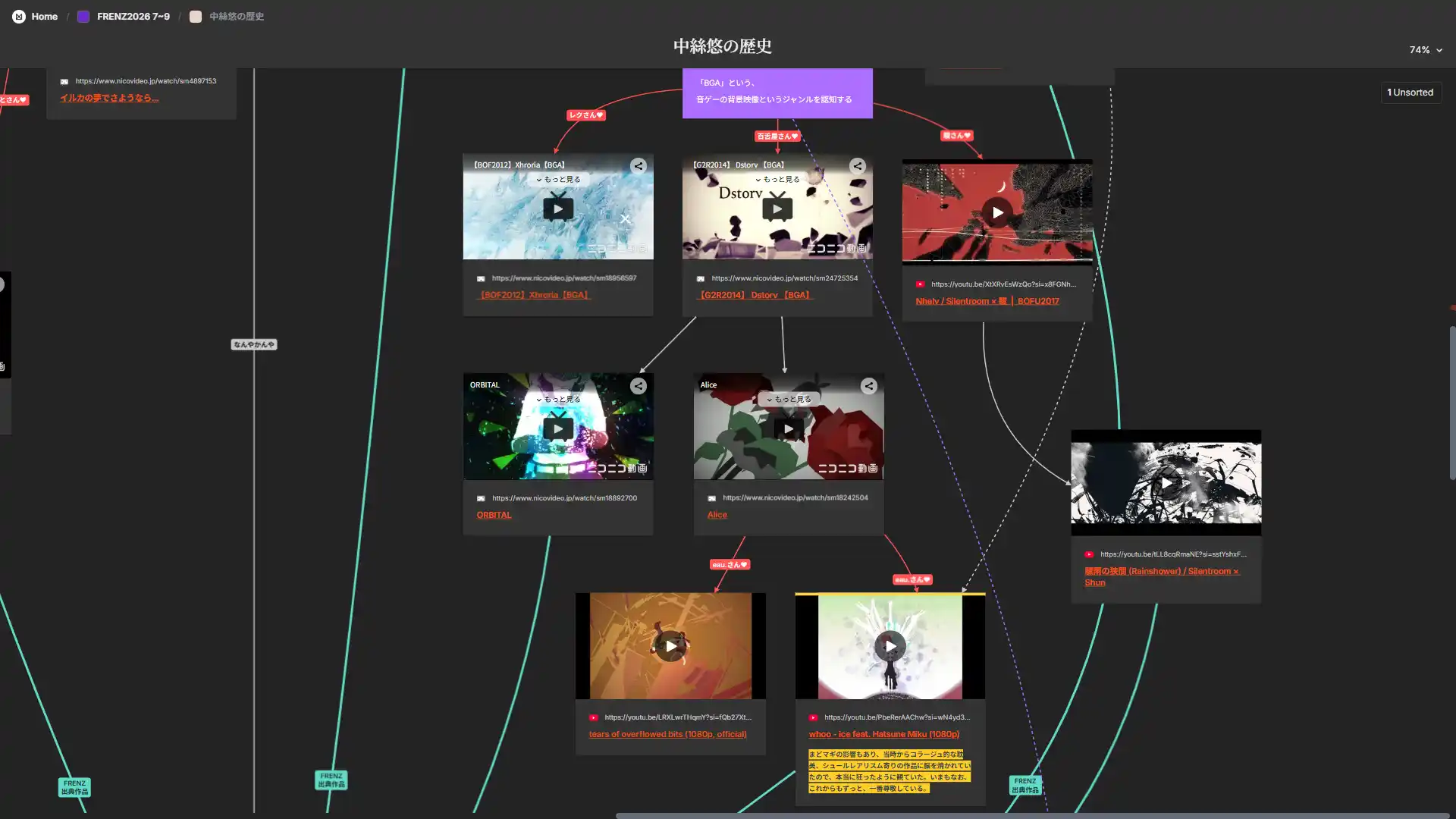This screenshot has width=1456, height=819.
Task: Click YouTube icon on the Nhelv card
Action: pos(920,284)
